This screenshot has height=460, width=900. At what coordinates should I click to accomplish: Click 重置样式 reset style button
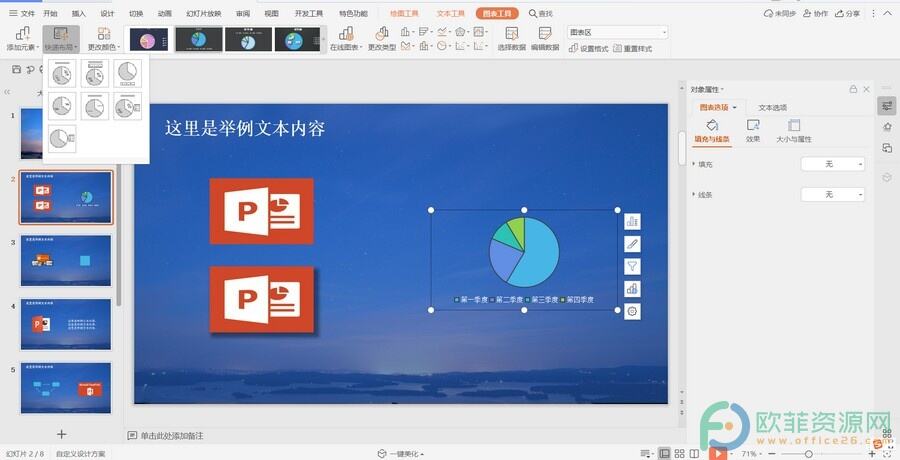(633, 49)
